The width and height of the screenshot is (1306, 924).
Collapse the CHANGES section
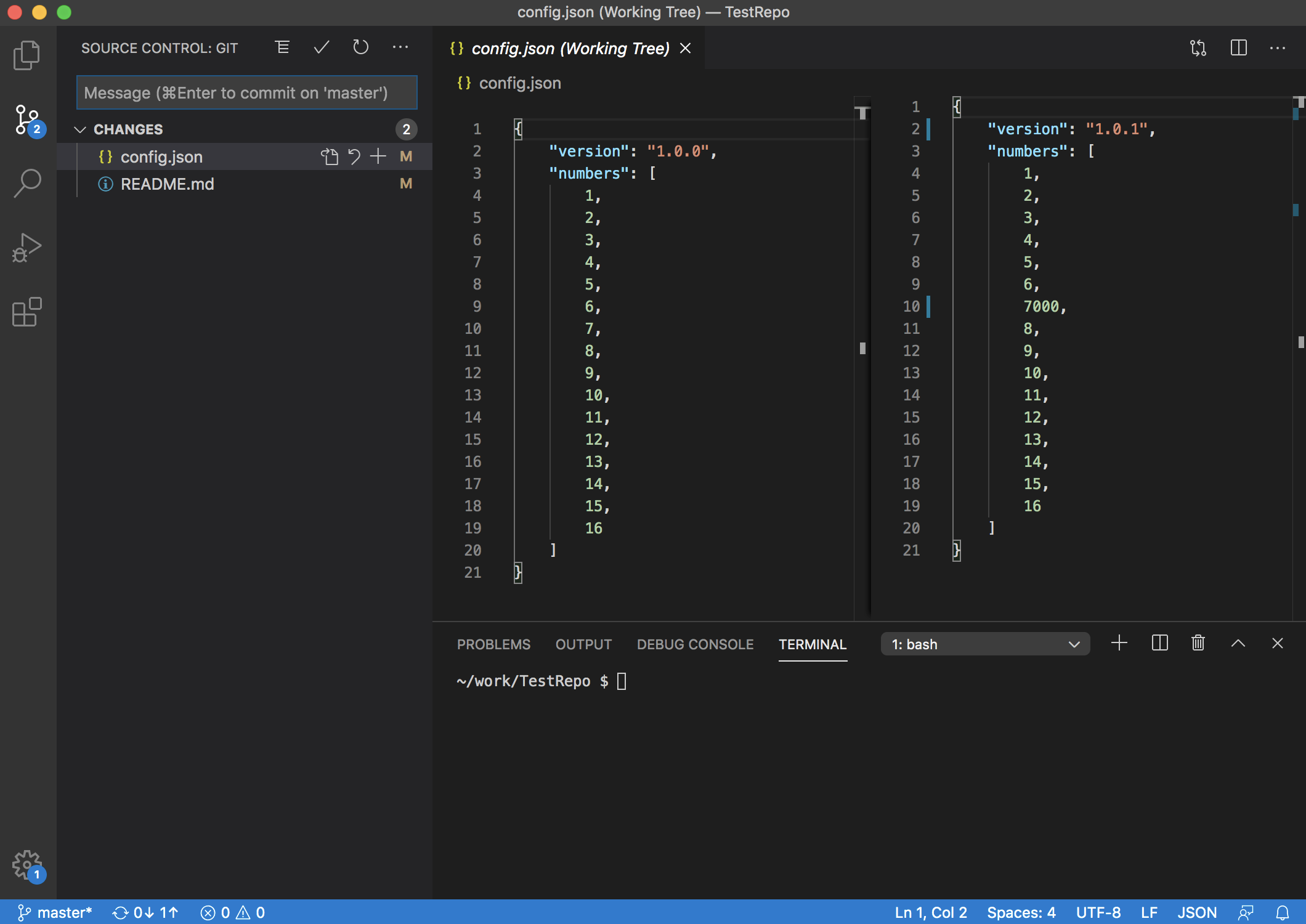pos(80,129)
